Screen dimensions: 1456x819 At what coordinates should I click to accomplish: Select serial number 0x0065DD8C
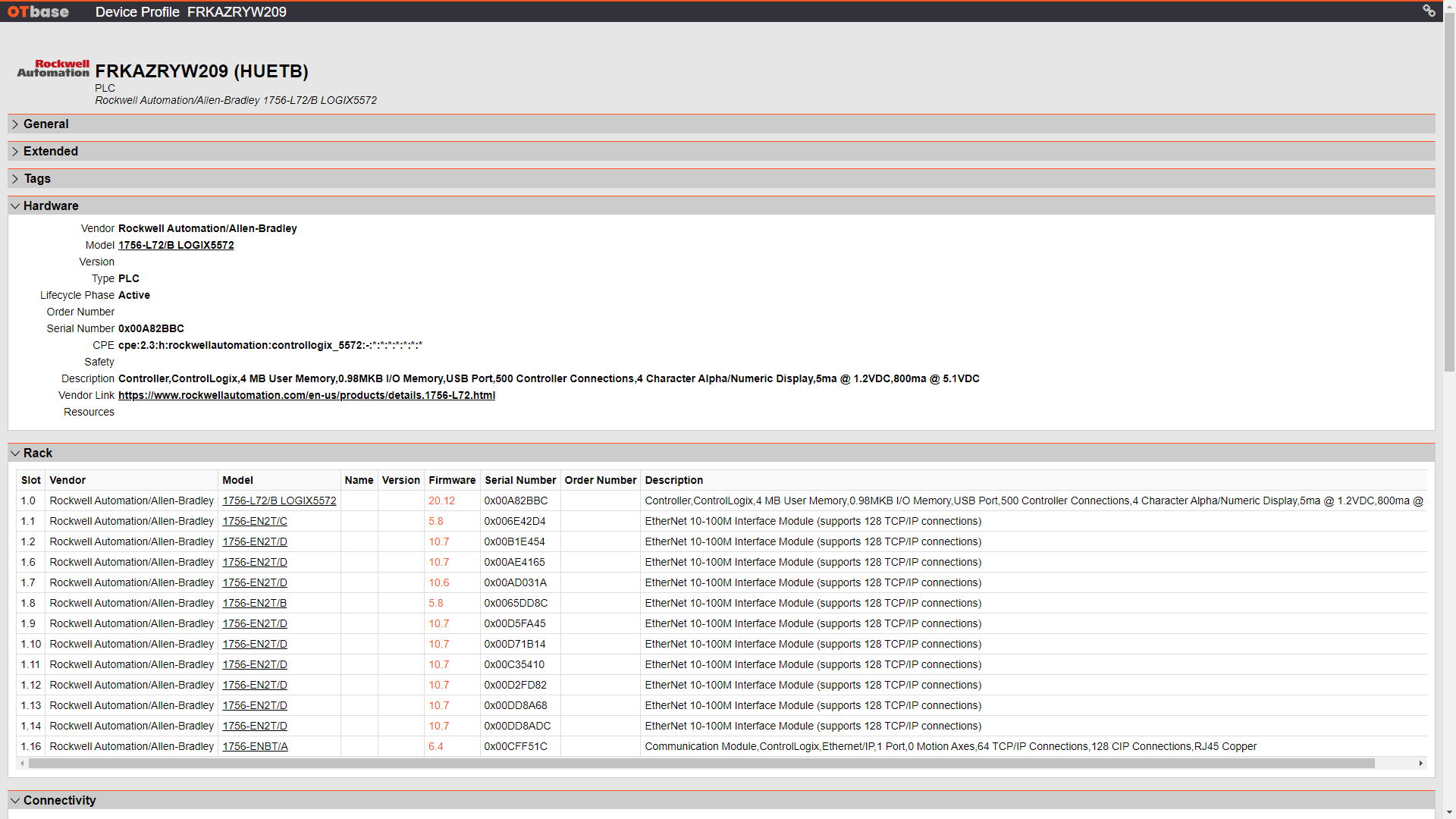click(516, 603)
